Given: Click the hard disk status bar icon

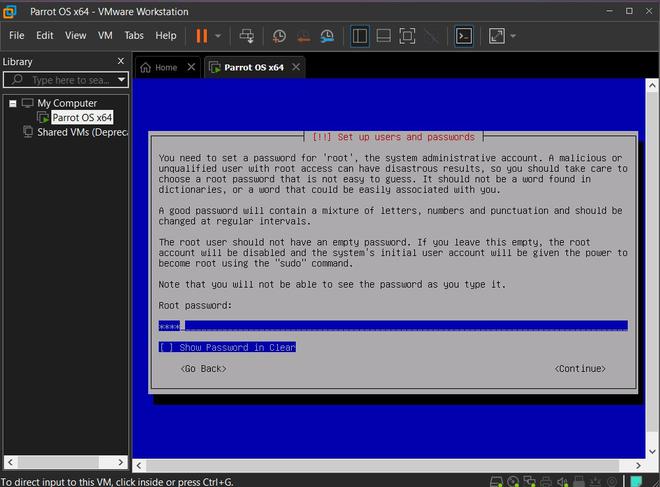Looking at the screenshot, I should click(497, 482).
